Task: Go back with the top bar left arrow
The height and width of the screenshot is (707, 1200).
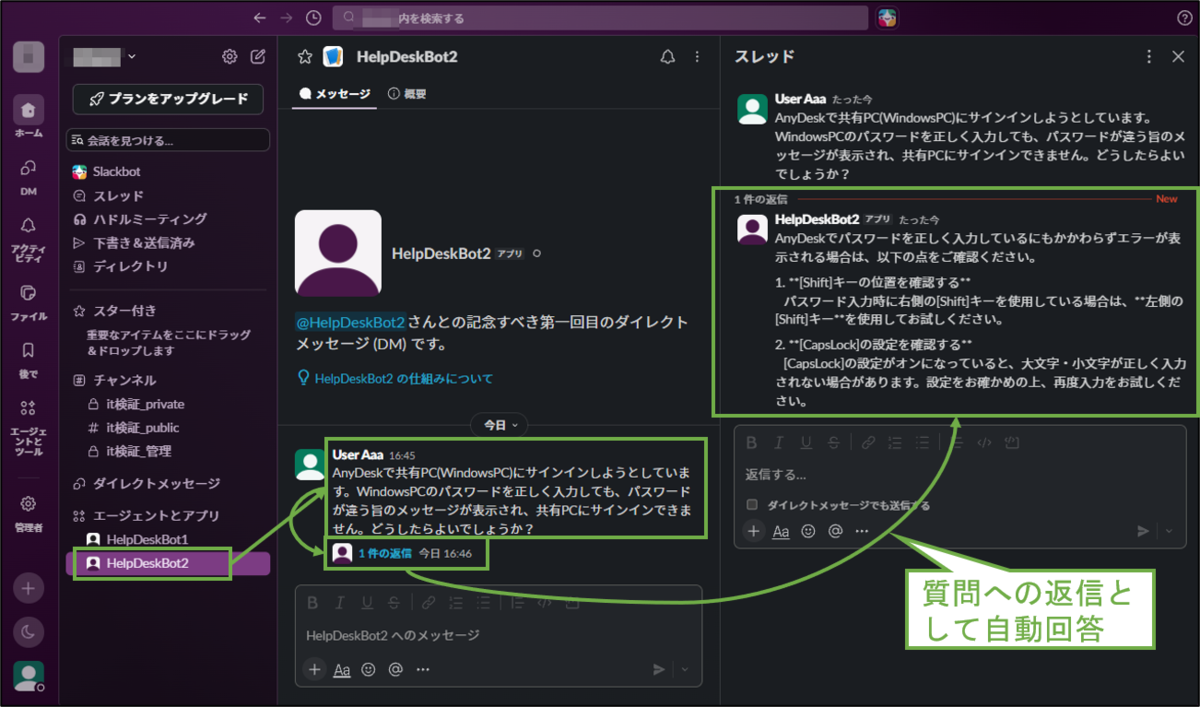Action: coord(260,18)
